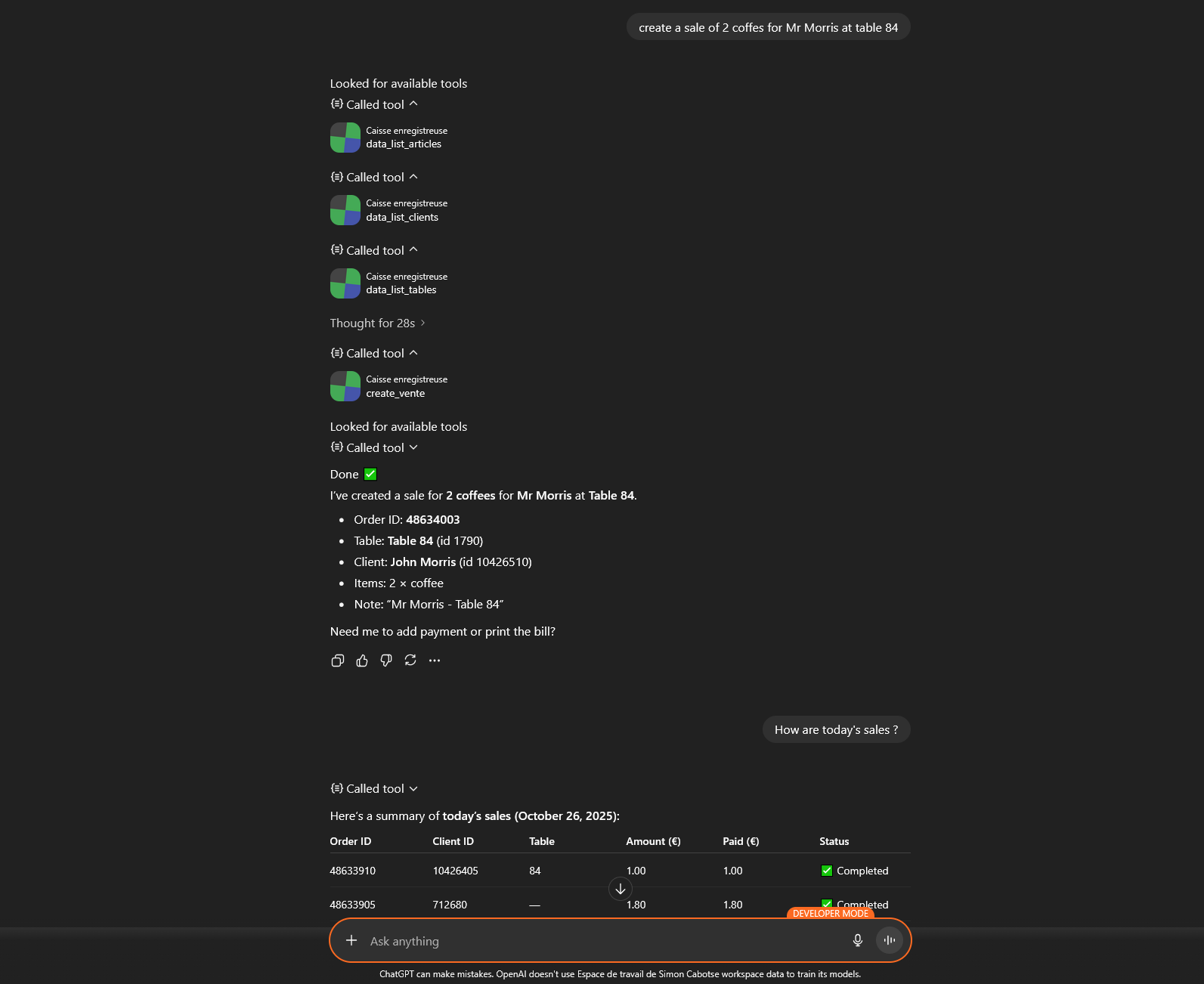Expand Called tool above Done message
The width and height of the screenshot is (1204, 984).
tap(375, 447)
